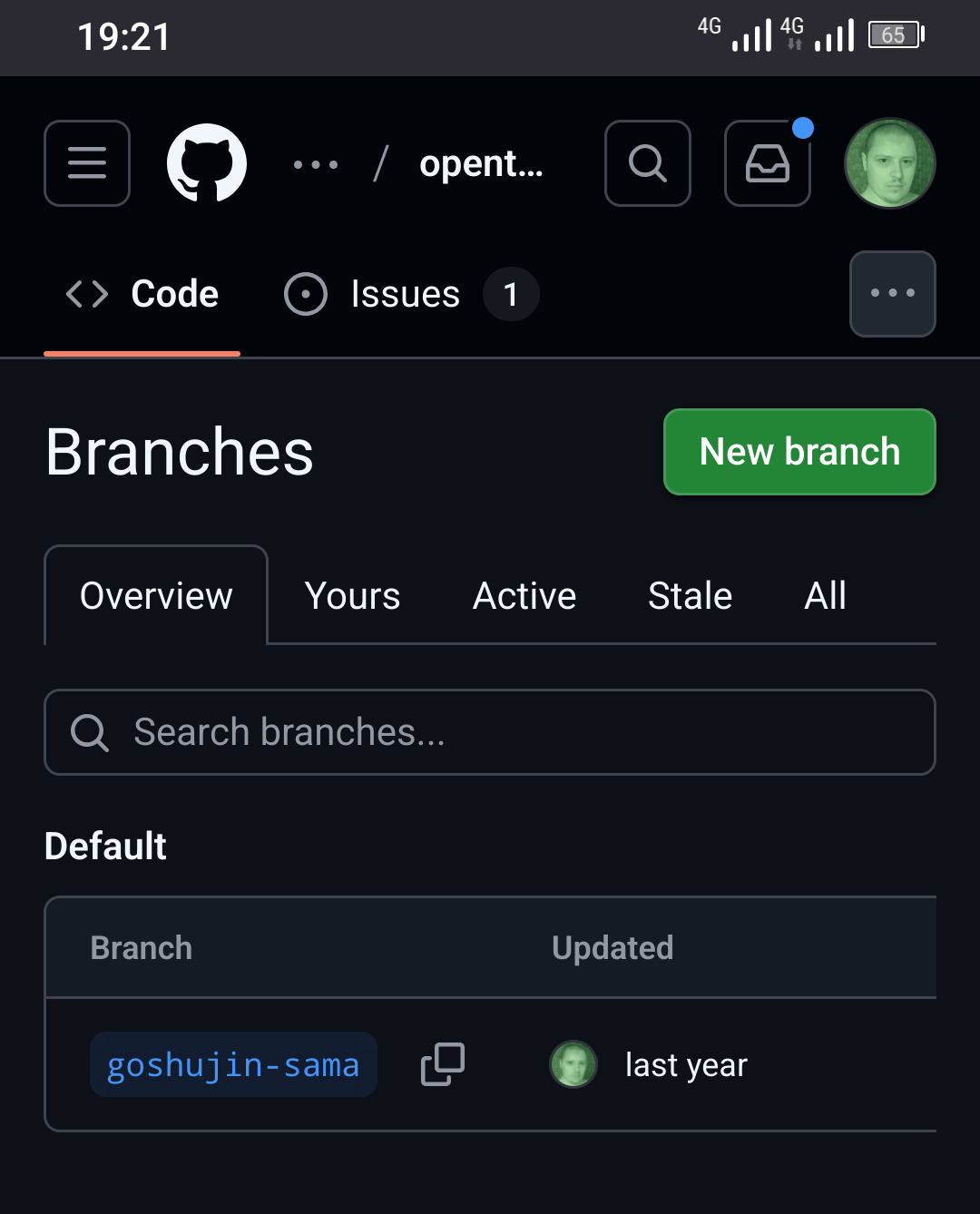Show the Yours branches tab
This screenshot has width=980, height=1214.
352,596
